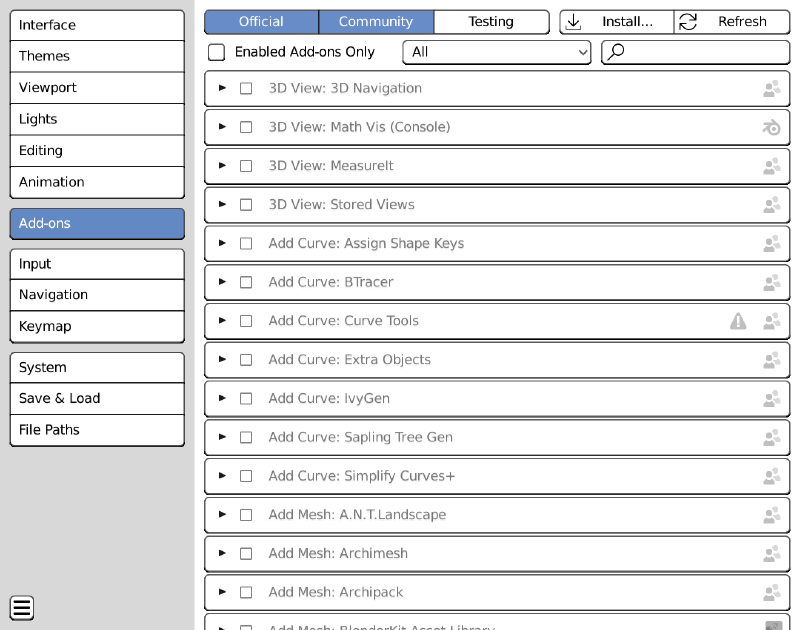Click the warning icon on Curve Tools
The image size is (800, 630).
pos(738,321)
